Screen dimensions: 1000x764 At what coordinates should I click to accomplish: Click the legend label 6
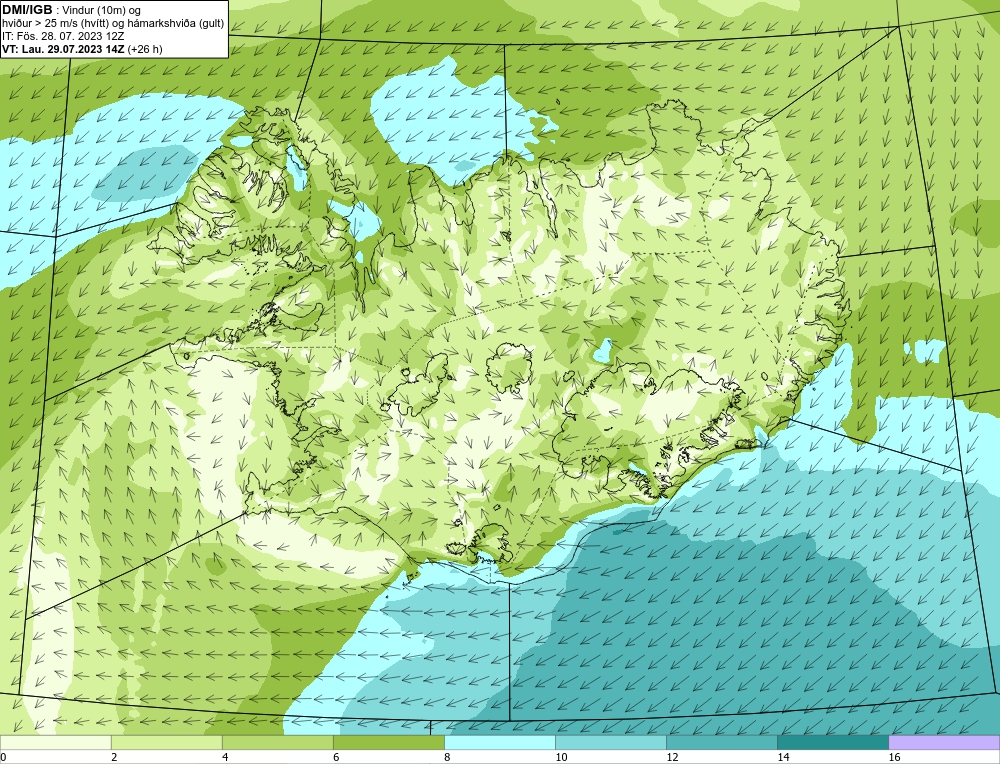point(336,757)
